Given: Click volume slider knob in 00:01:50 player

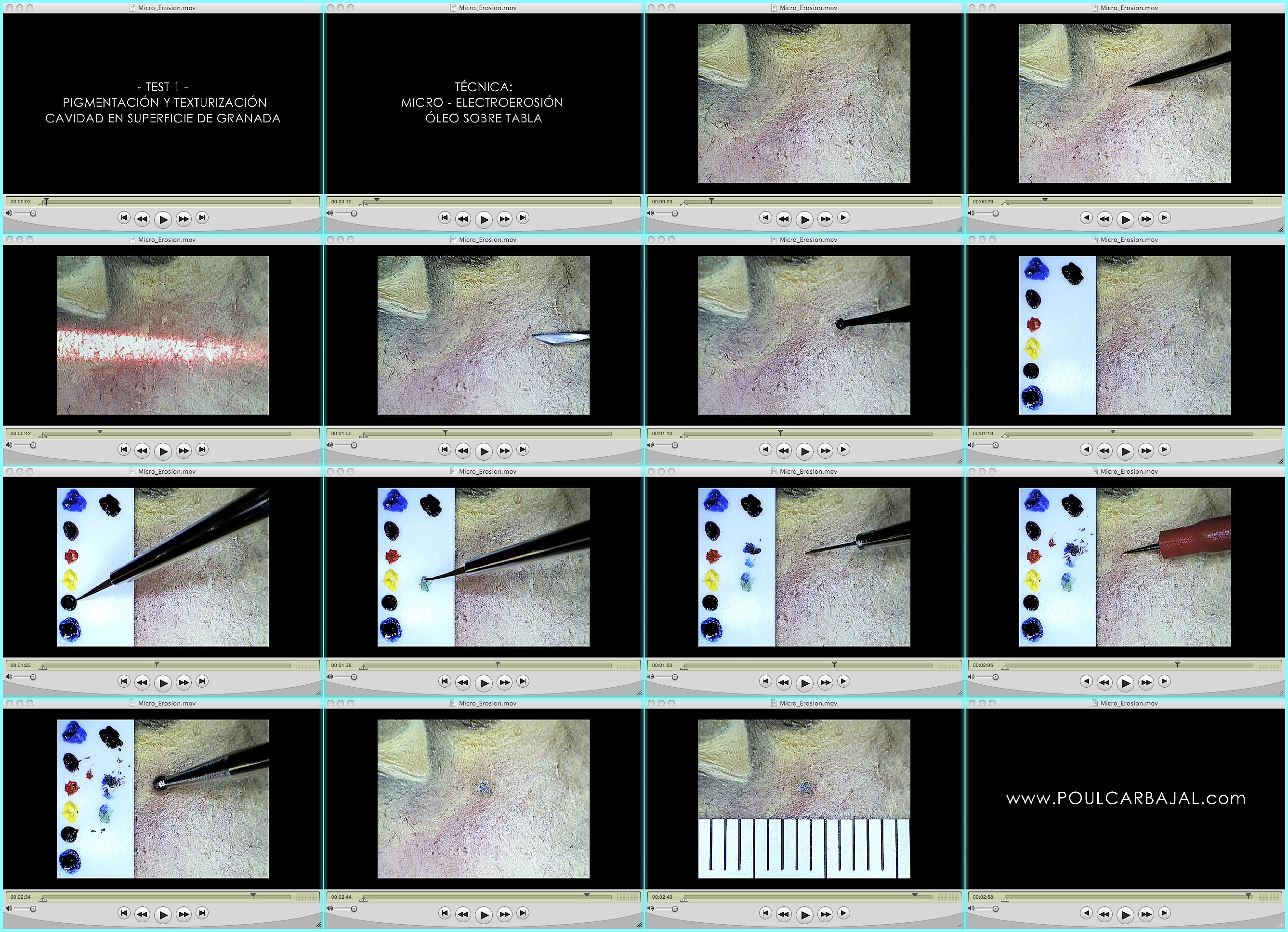Looking at the screenshot, I should [675, 678].
